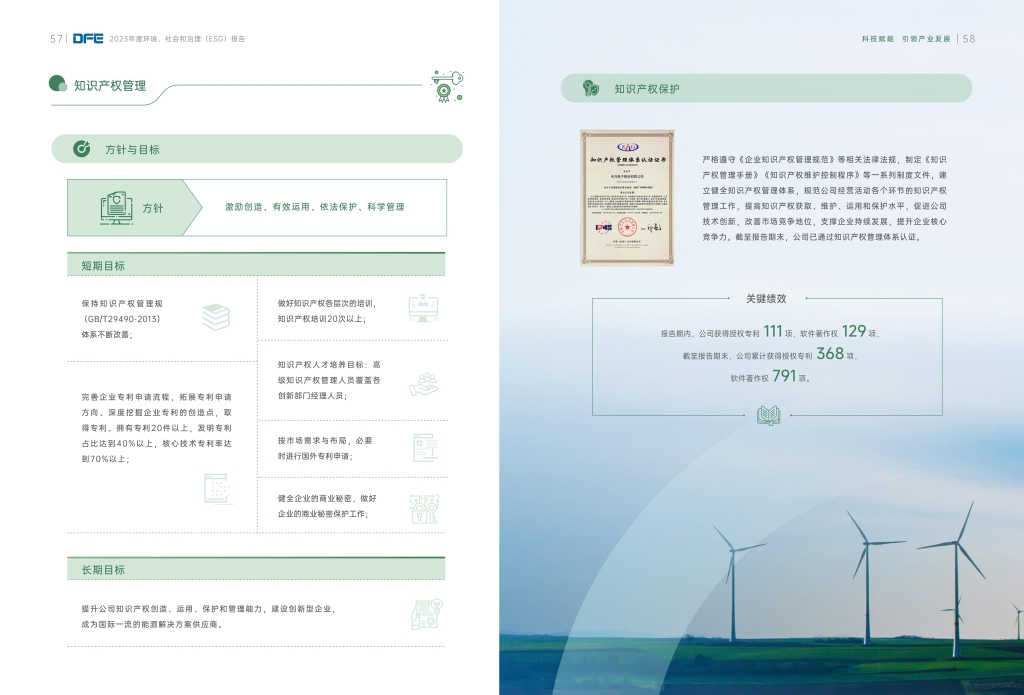Image resolution: width=1024 pixels, height=695 pixels.
Task: Click the number 791 software copyrights
Action: click(x=784, y=376)
